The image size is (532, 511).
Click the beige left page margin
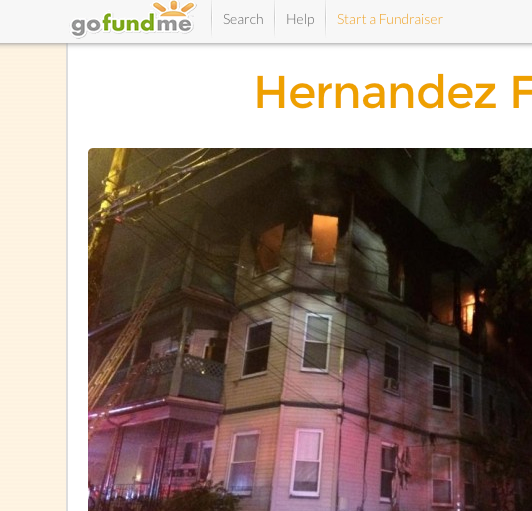point(33,277)
